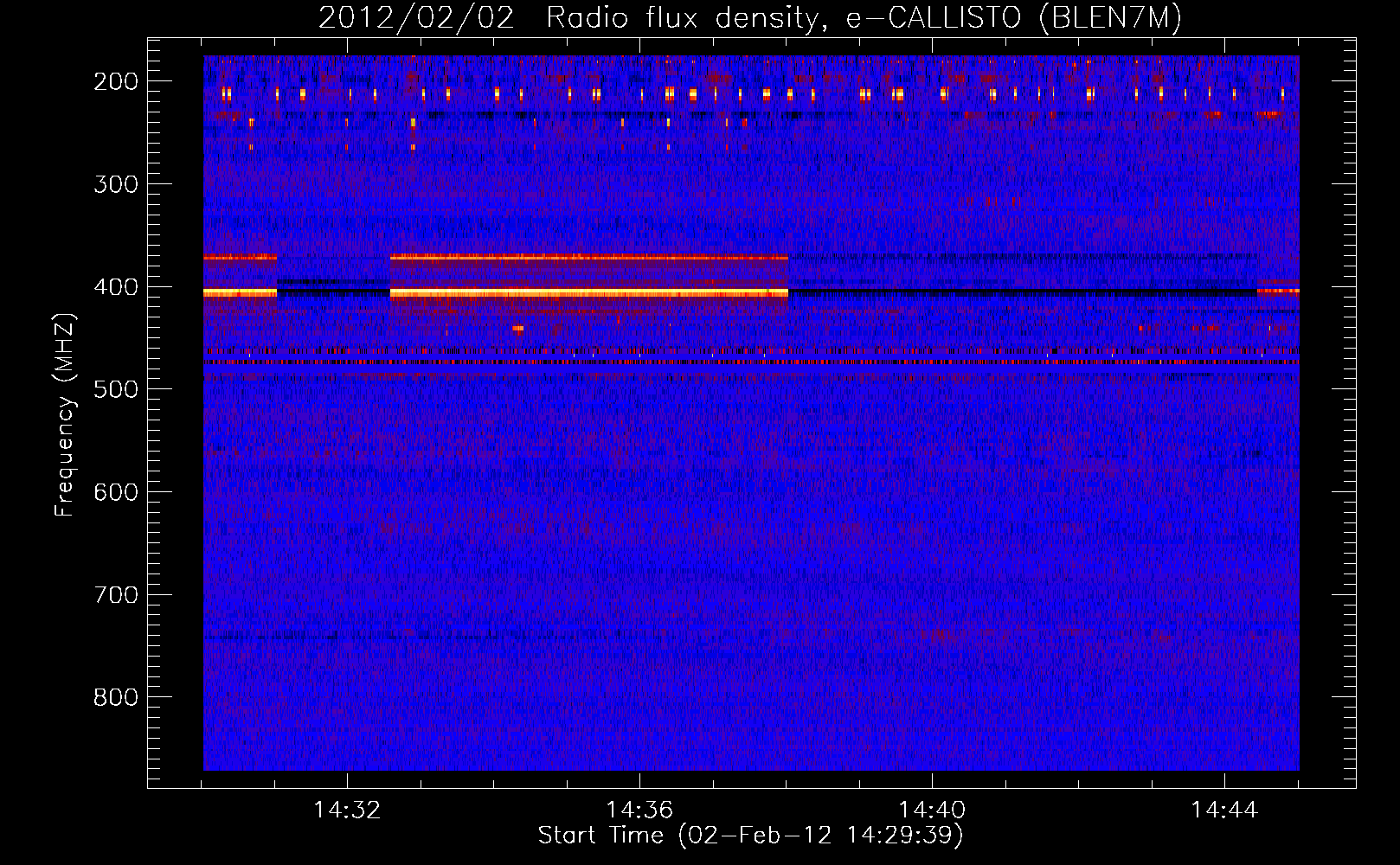Click the 400 frequency tick label

(116, 287)
